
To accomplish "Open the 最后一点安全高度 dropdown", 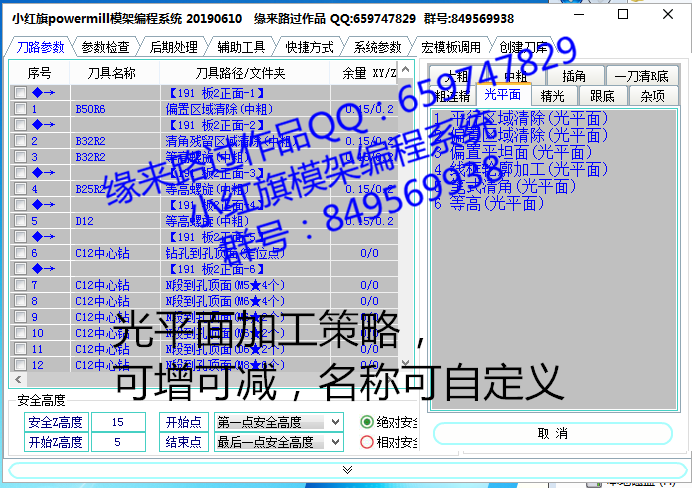I will (335, 442).
